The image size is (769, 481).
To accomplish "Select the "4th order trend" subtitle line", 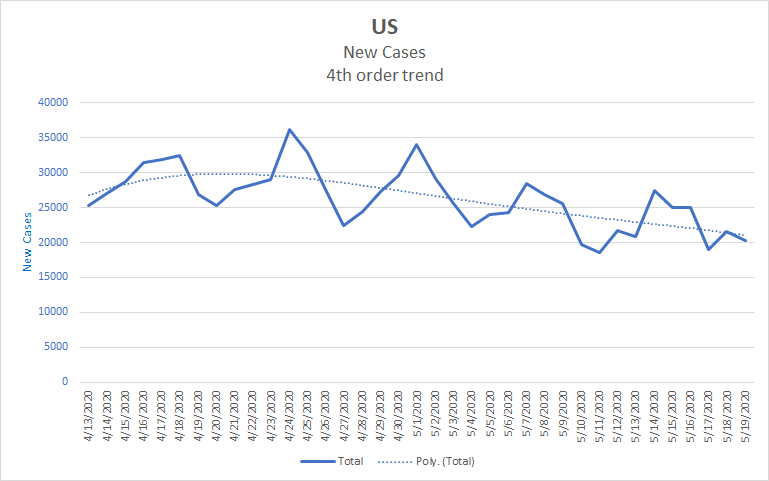I will [384, 75].
